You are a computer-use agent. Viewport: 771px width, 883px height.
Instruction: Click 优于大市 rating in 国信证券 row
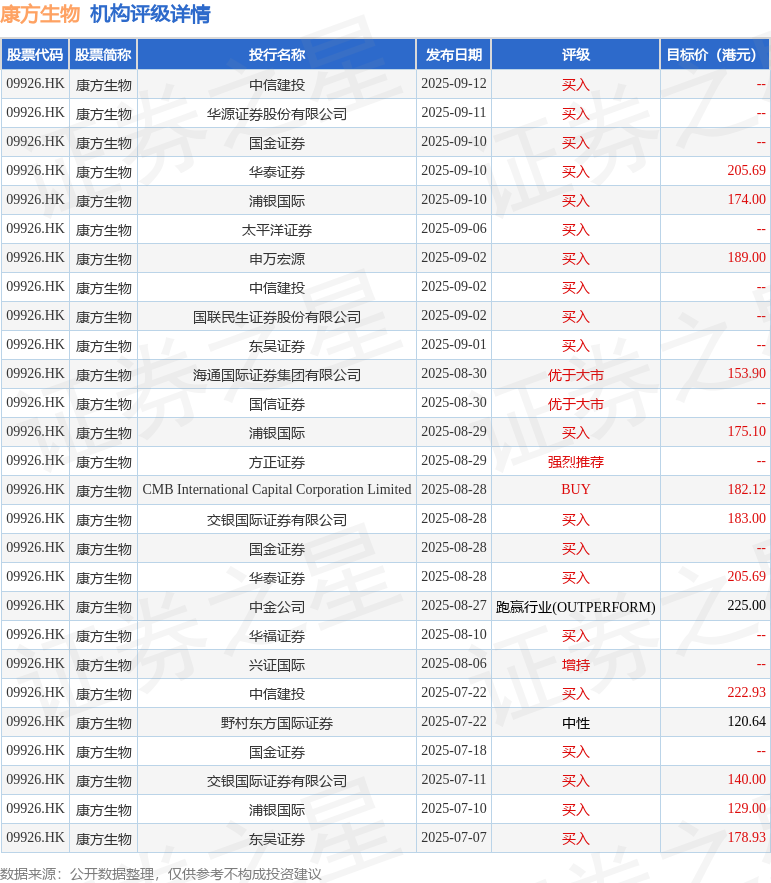(576, 404)
